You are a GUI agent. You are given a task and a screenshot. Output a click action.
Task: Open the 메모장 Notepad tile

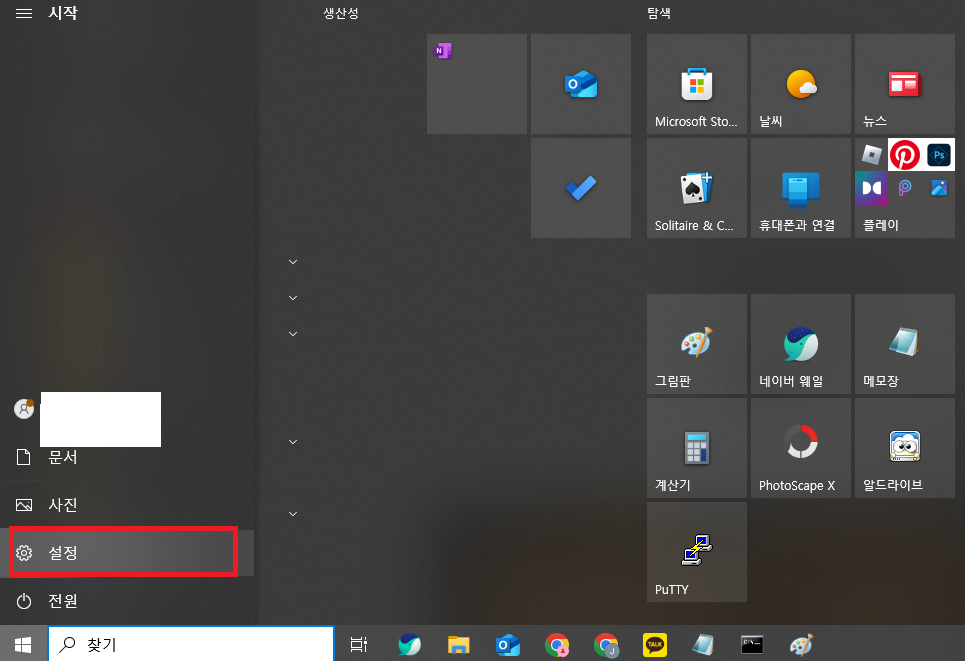905,343
